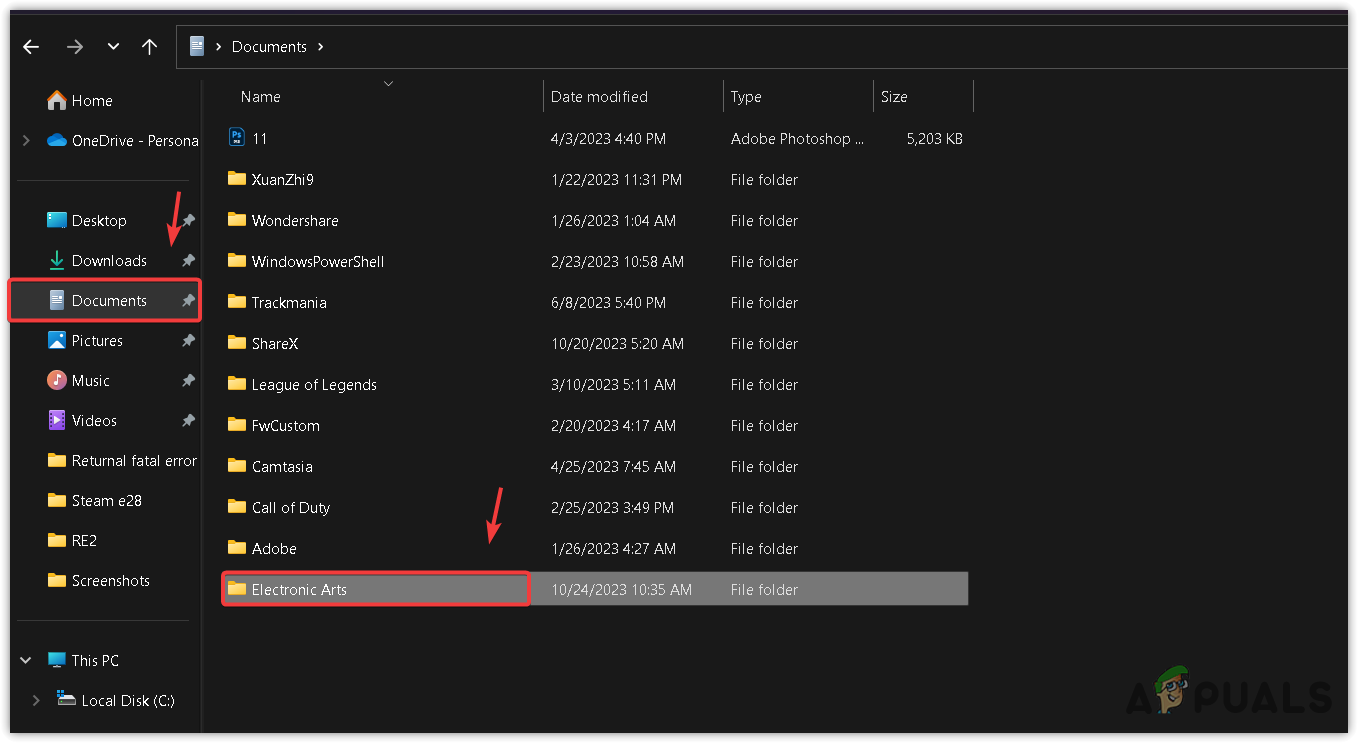Collapse the This PC tree node
The height and width of the screenshot is (743, 1358).
[x=26, y=661]
